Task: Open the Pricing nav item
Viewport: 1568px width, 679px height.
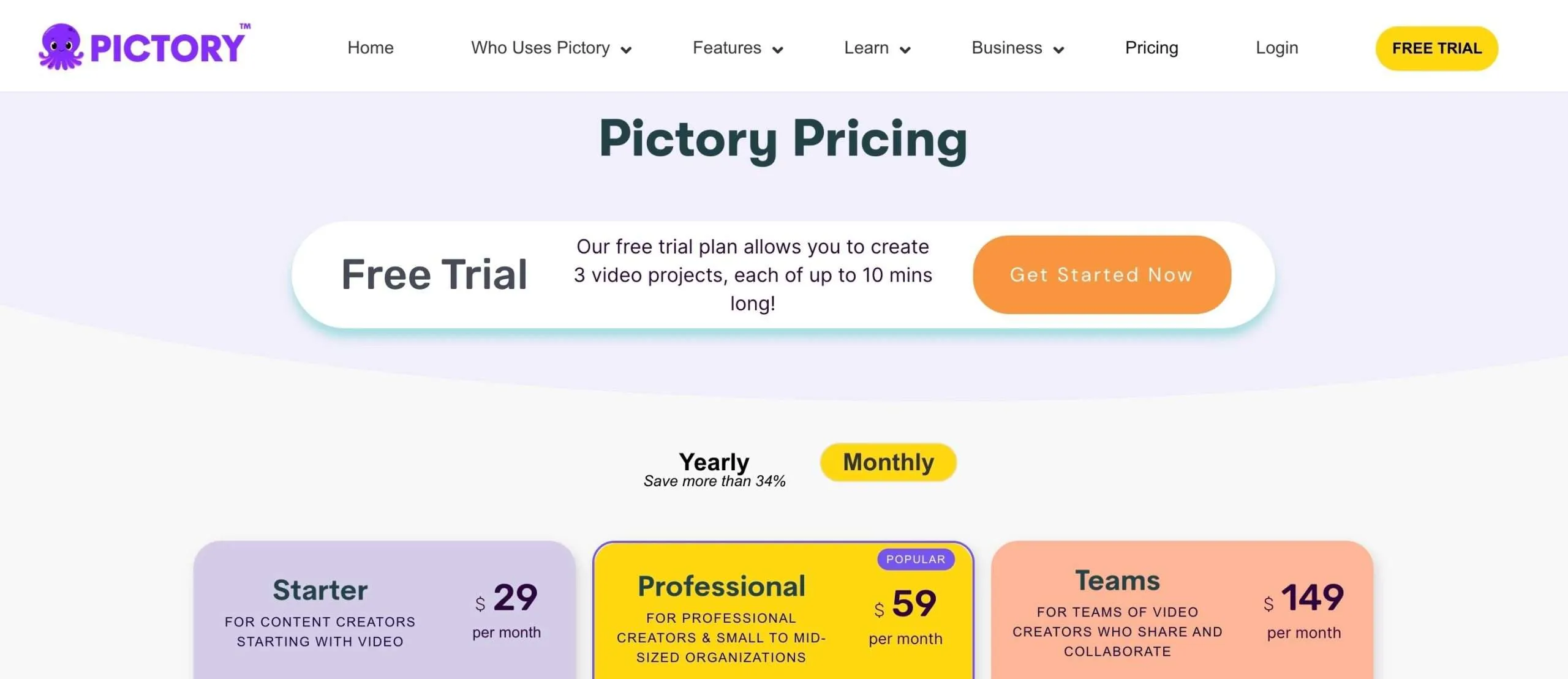Action: tap(1151, 48)
